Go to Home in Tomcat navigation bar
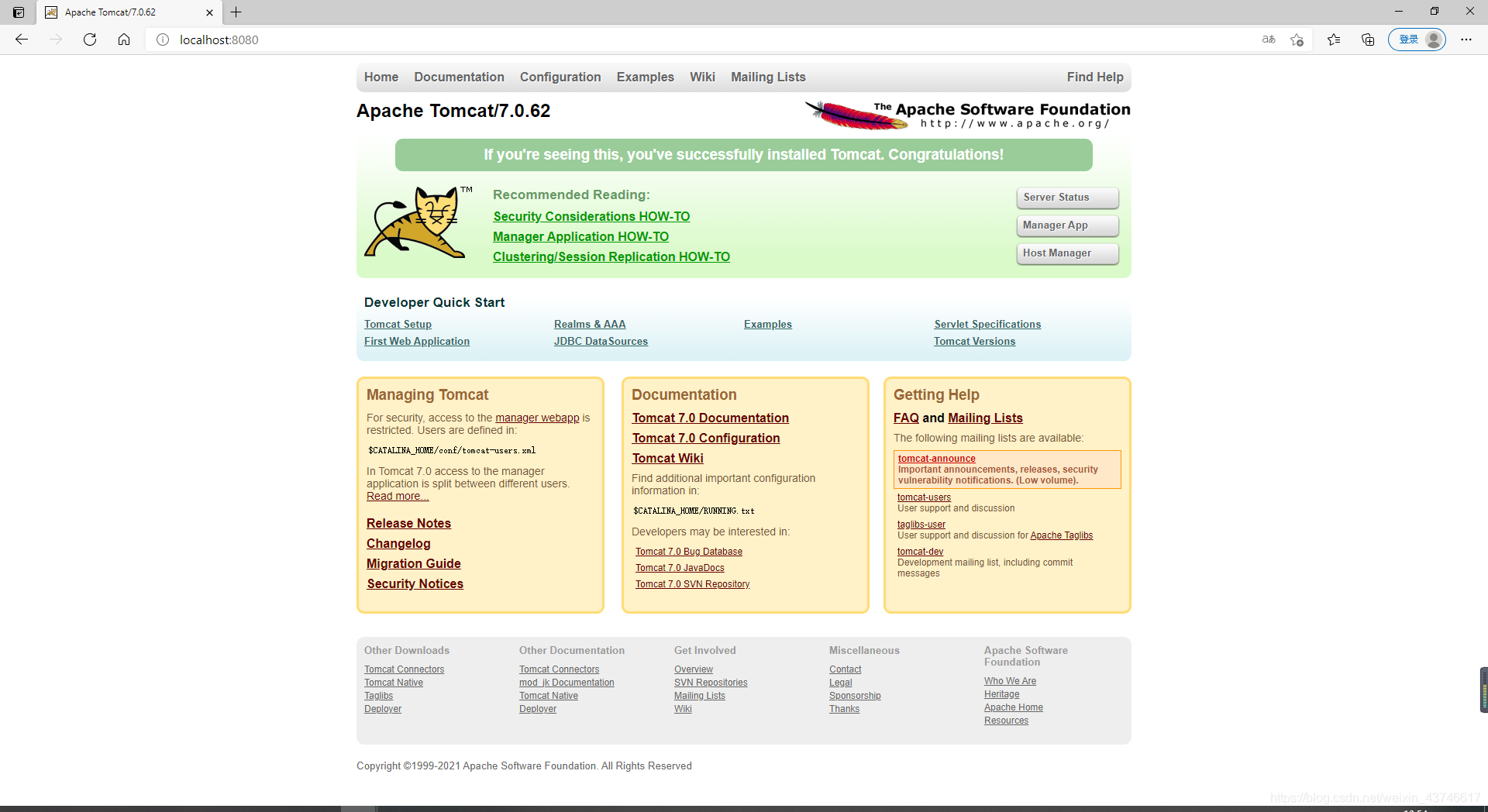 pyautogui.click(x=381, y=77)
